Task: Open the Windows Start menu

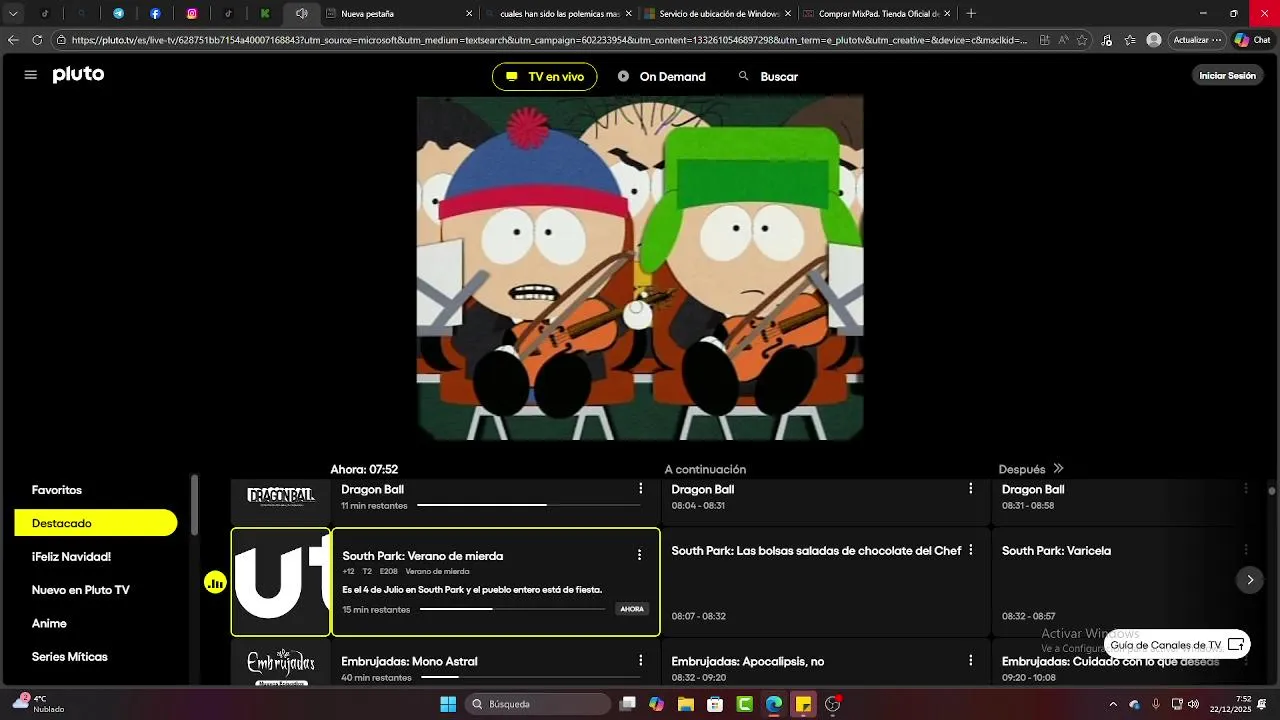Action: click(448, 704)
